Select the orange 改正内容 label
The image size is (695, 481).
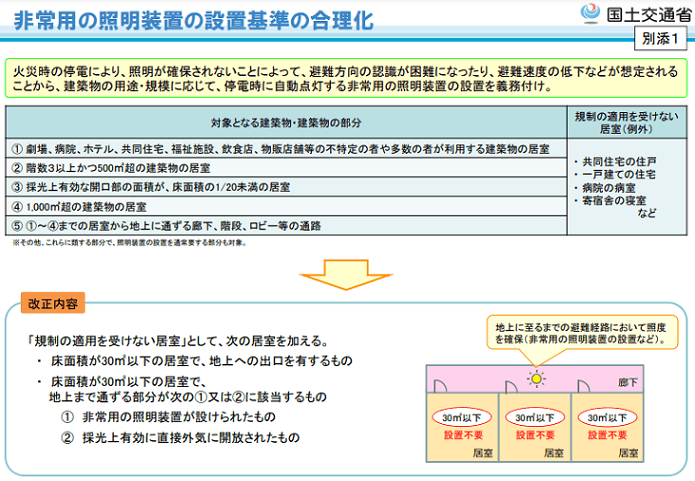56,301
